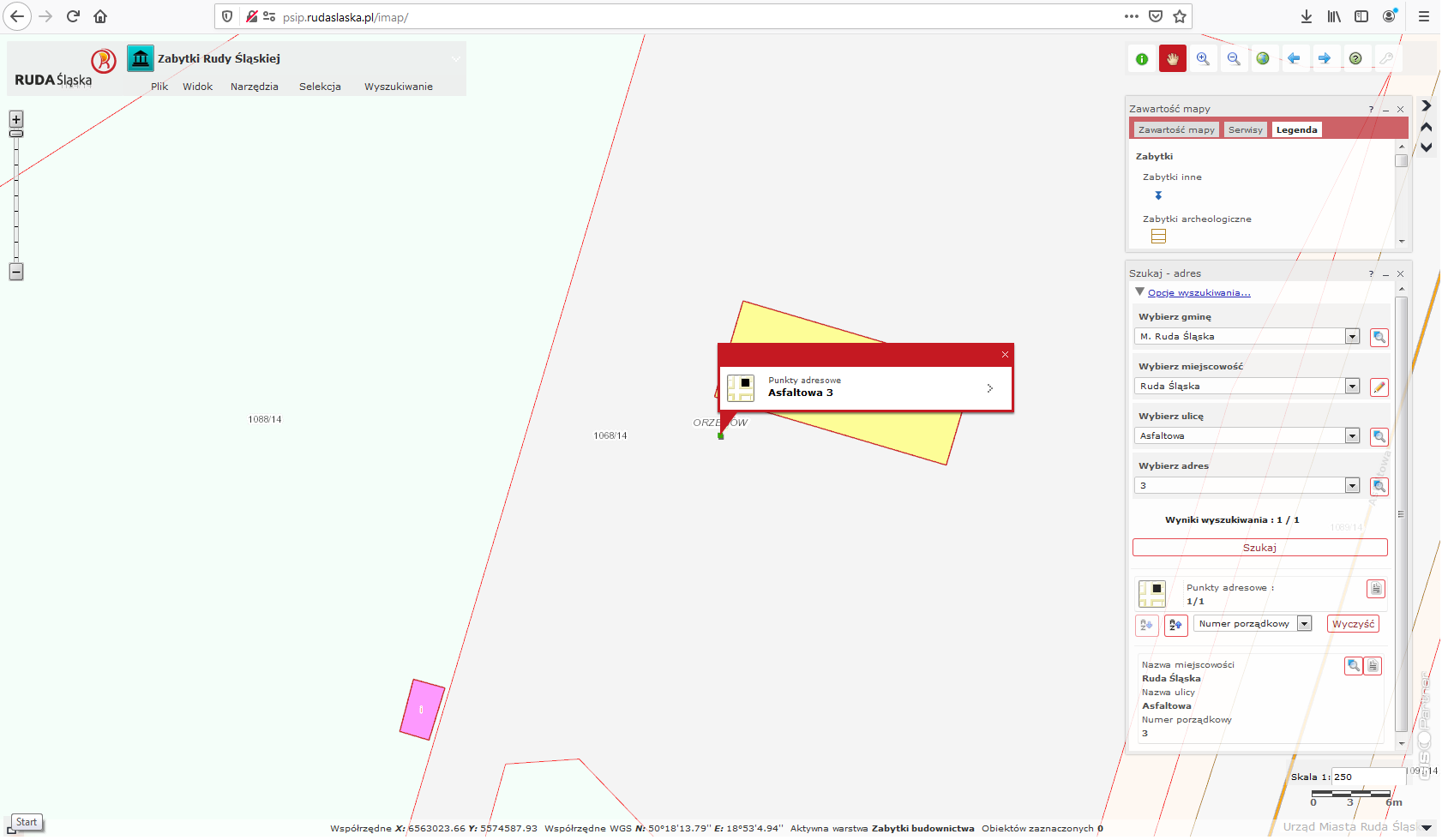Go to previous map view arrow
1442x840 pixels.
coord(1294,59)
